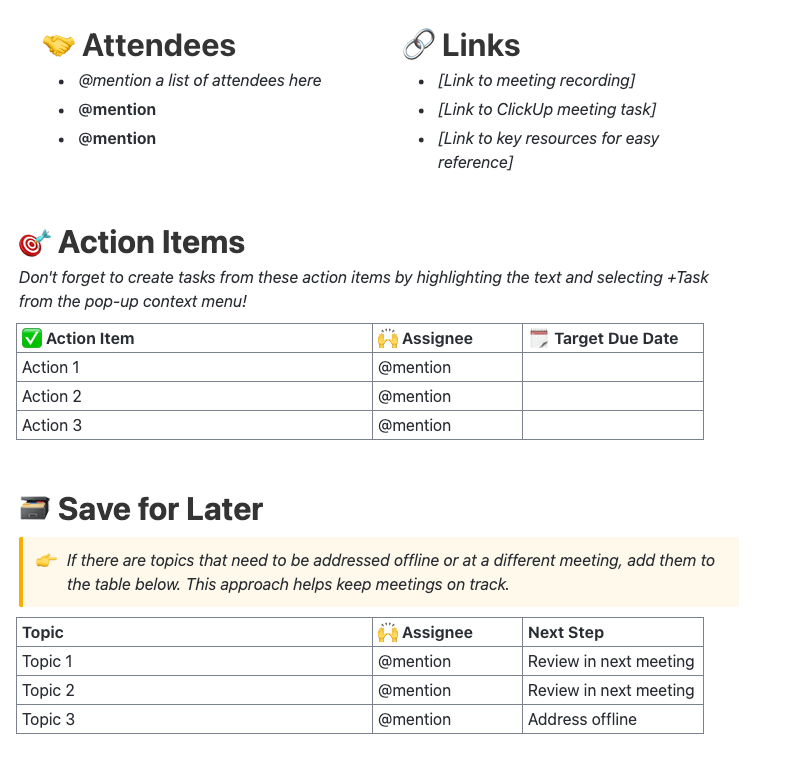Open the ClickUp meeting task link placeholder
Viewport: 801px width, 769px height.
546,110
